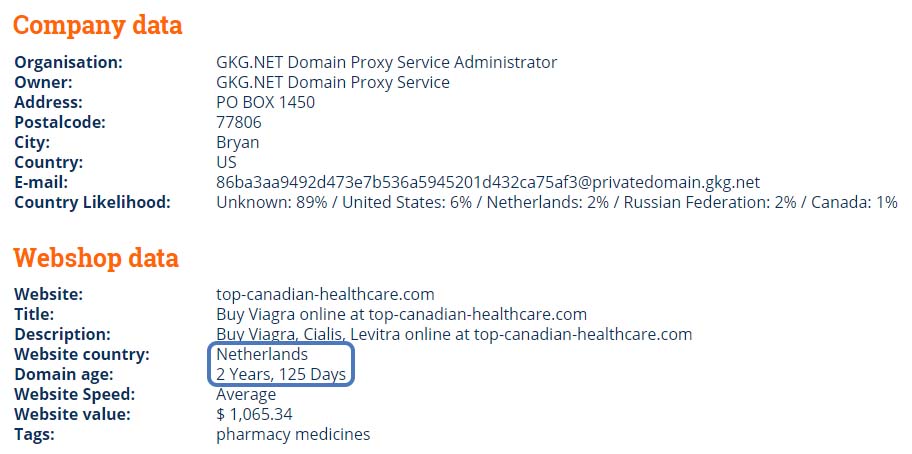Viewport: 912px width, 454px height.
Task: Click the country value US
Action: coord(226,163)
